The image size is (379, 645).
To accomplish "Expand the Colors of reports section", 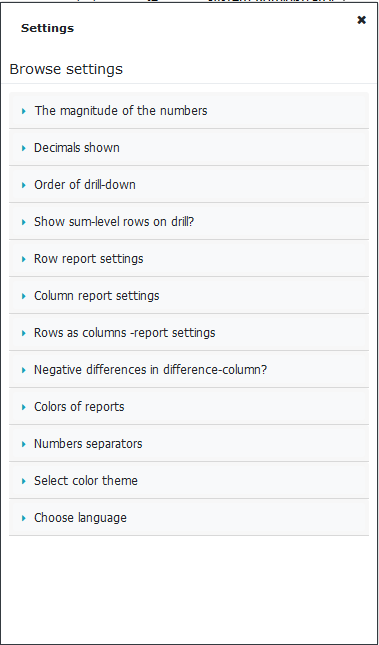I will [189, 407].
